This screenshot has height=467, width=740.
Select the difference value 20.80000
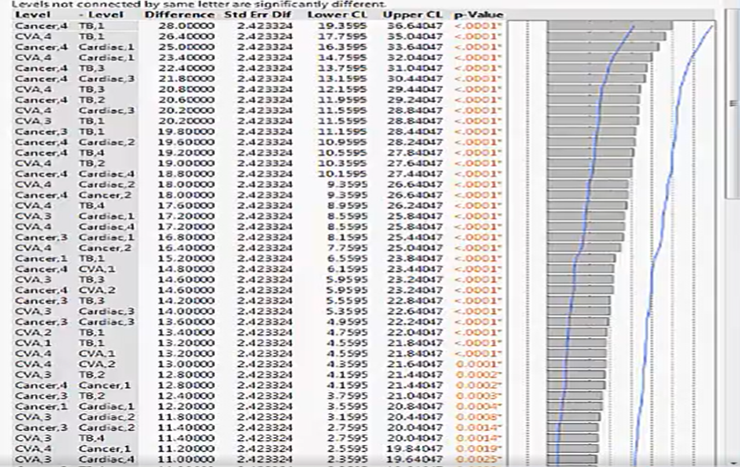tap(188, 89)
